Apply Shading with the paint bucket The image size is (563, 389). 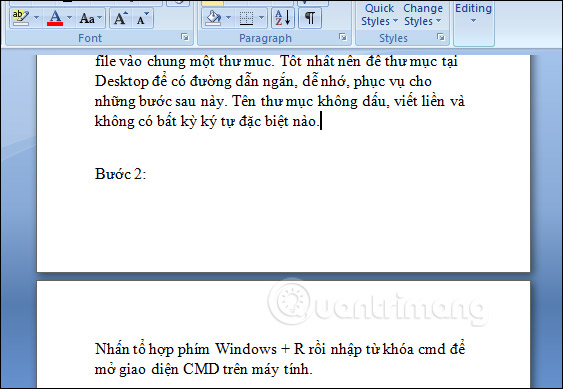(x=213, y=18)
